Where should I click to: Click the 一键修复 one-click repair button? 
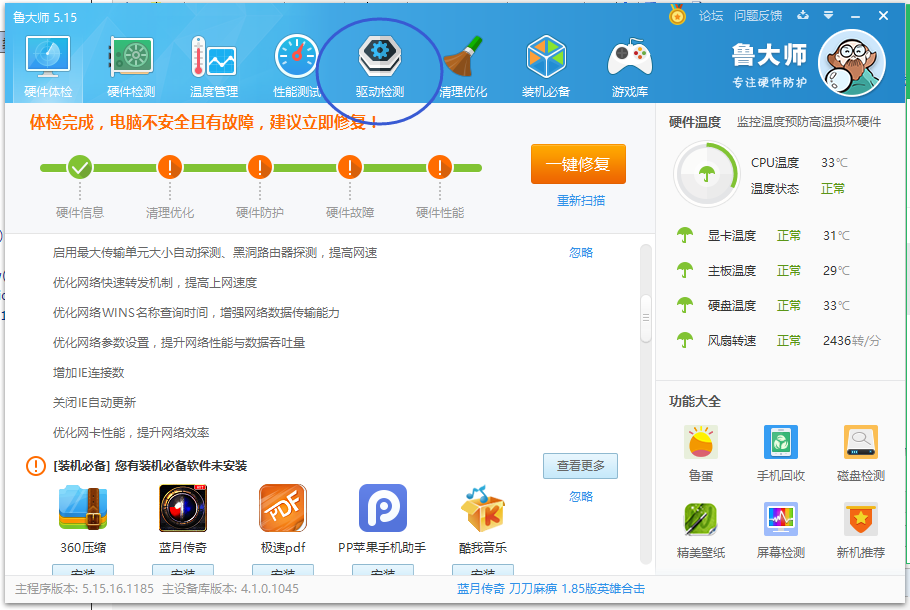pos(578,164)
